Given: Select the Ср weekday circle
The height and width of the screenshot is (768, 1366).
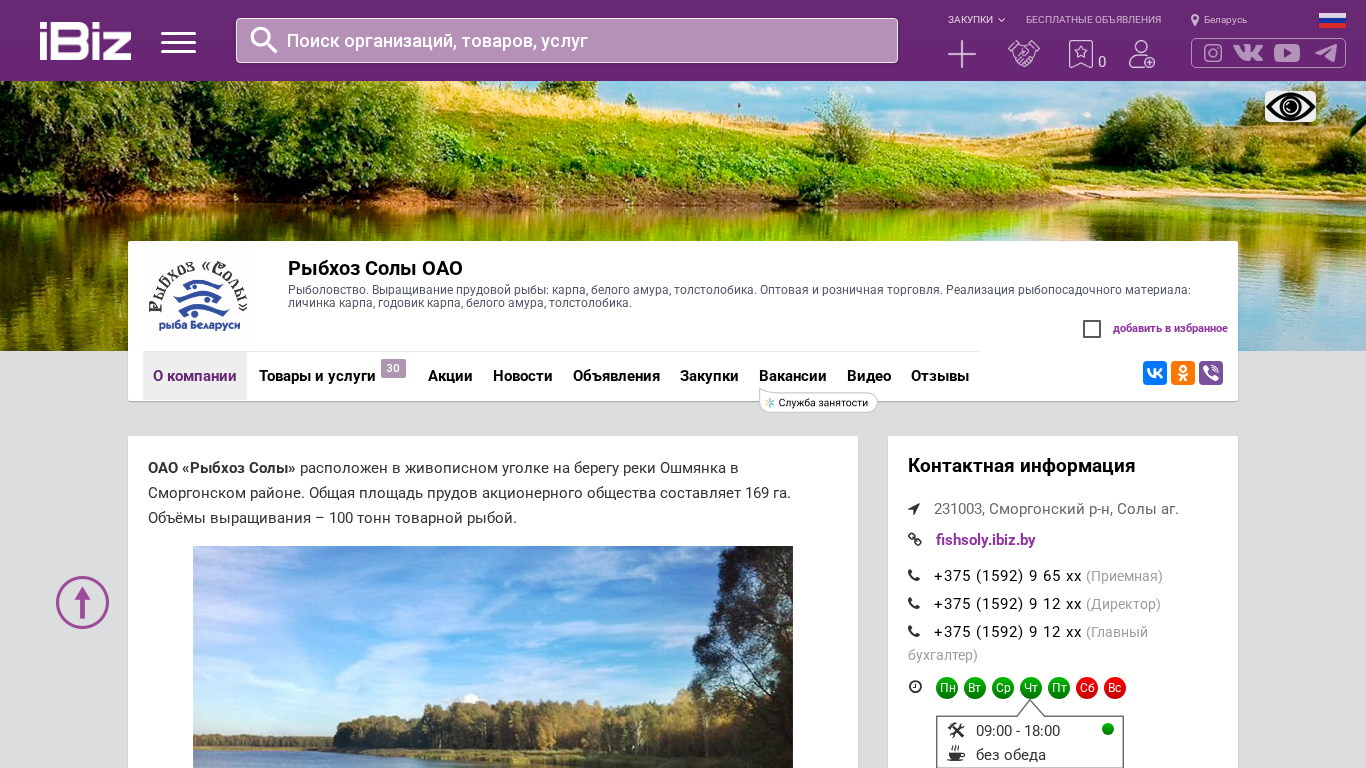Looking at the screenshot, I should click(x=1003, y=688).
